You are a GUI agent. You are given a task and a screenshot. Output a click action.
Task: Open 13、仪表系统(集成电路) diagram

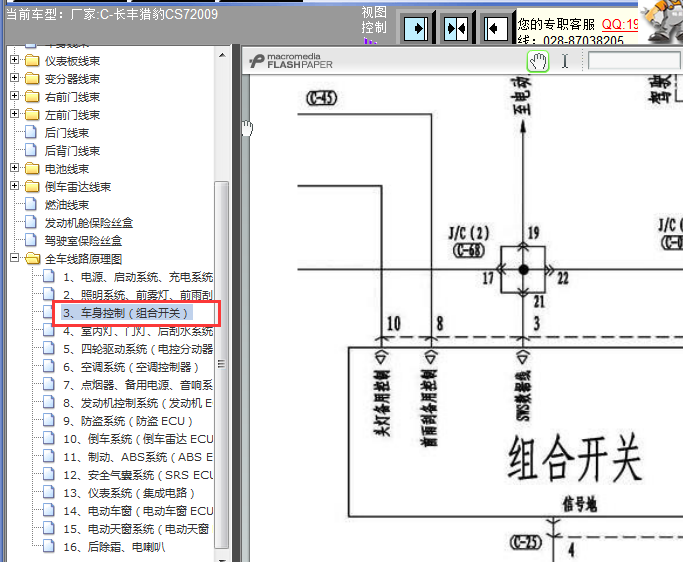coord(129,493)
